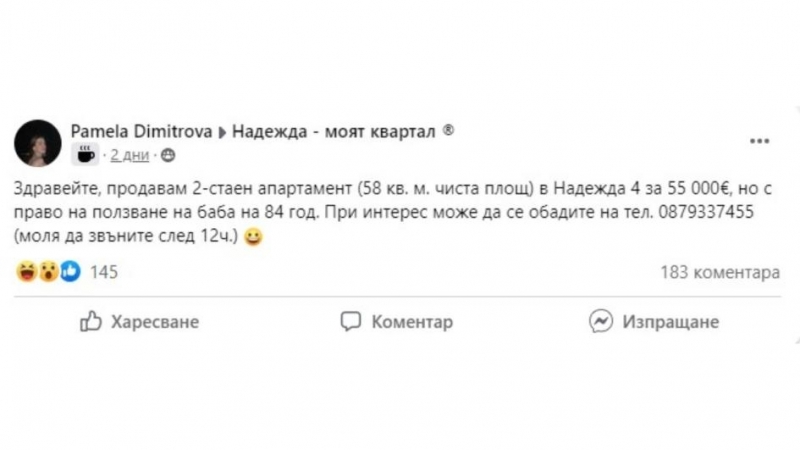Click the laughing Haha reaction emoji
The height and width of the screenshot is (450, 800).
point(26,271)
